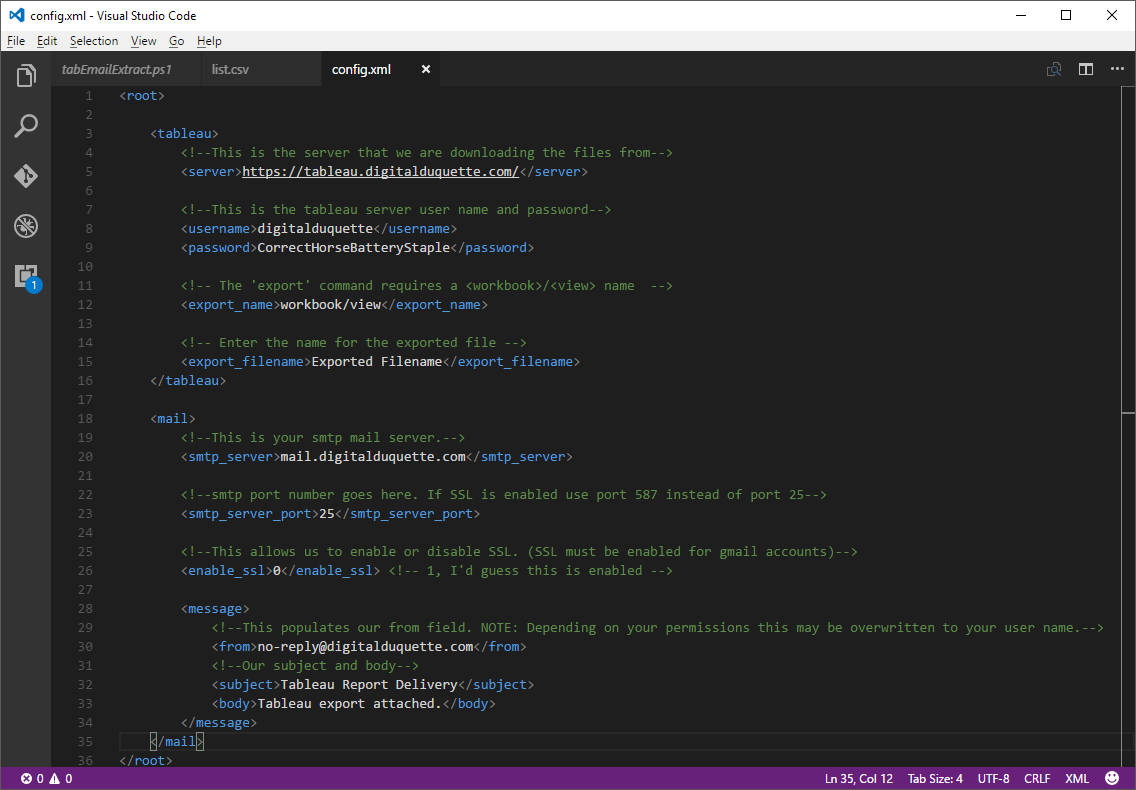Split the editor with the split icon
The width and height of the screenshot is (1136, 790).
(1085, 70)
